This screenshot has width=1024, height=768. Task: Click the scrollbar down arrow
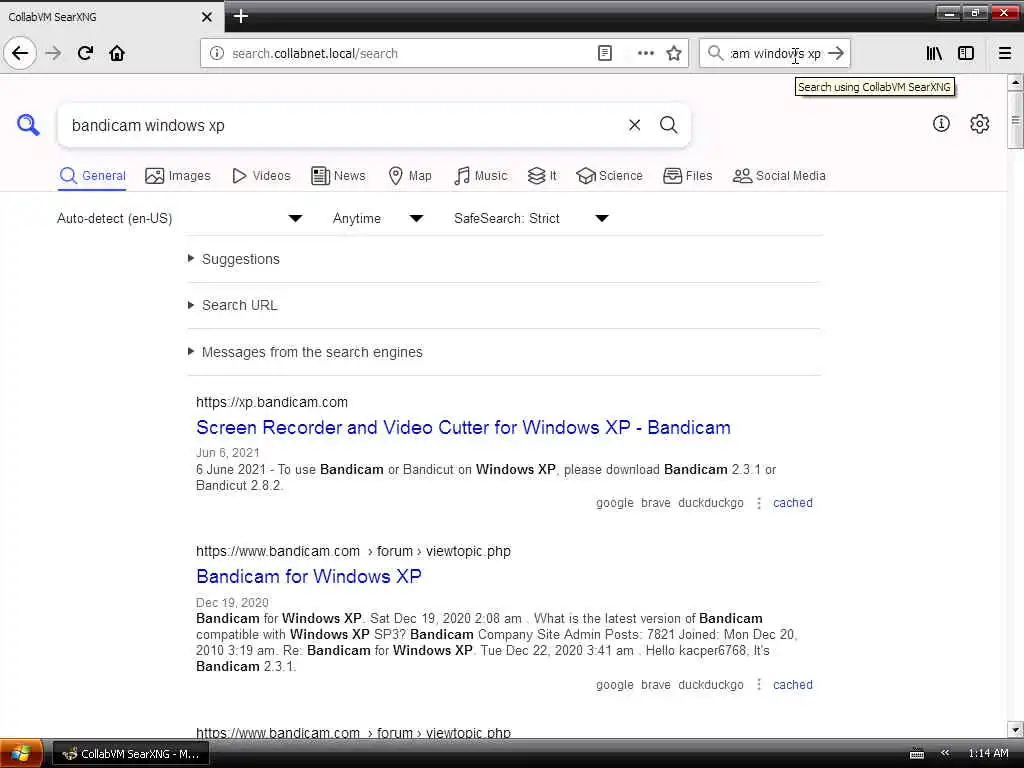click(x=1015, y=729)
